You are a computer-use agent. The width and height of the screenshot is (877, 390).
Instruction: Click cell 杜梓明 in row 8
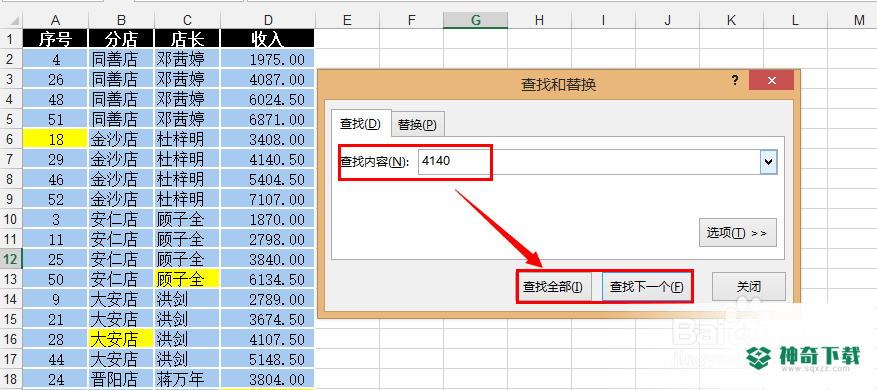point(187,180)
